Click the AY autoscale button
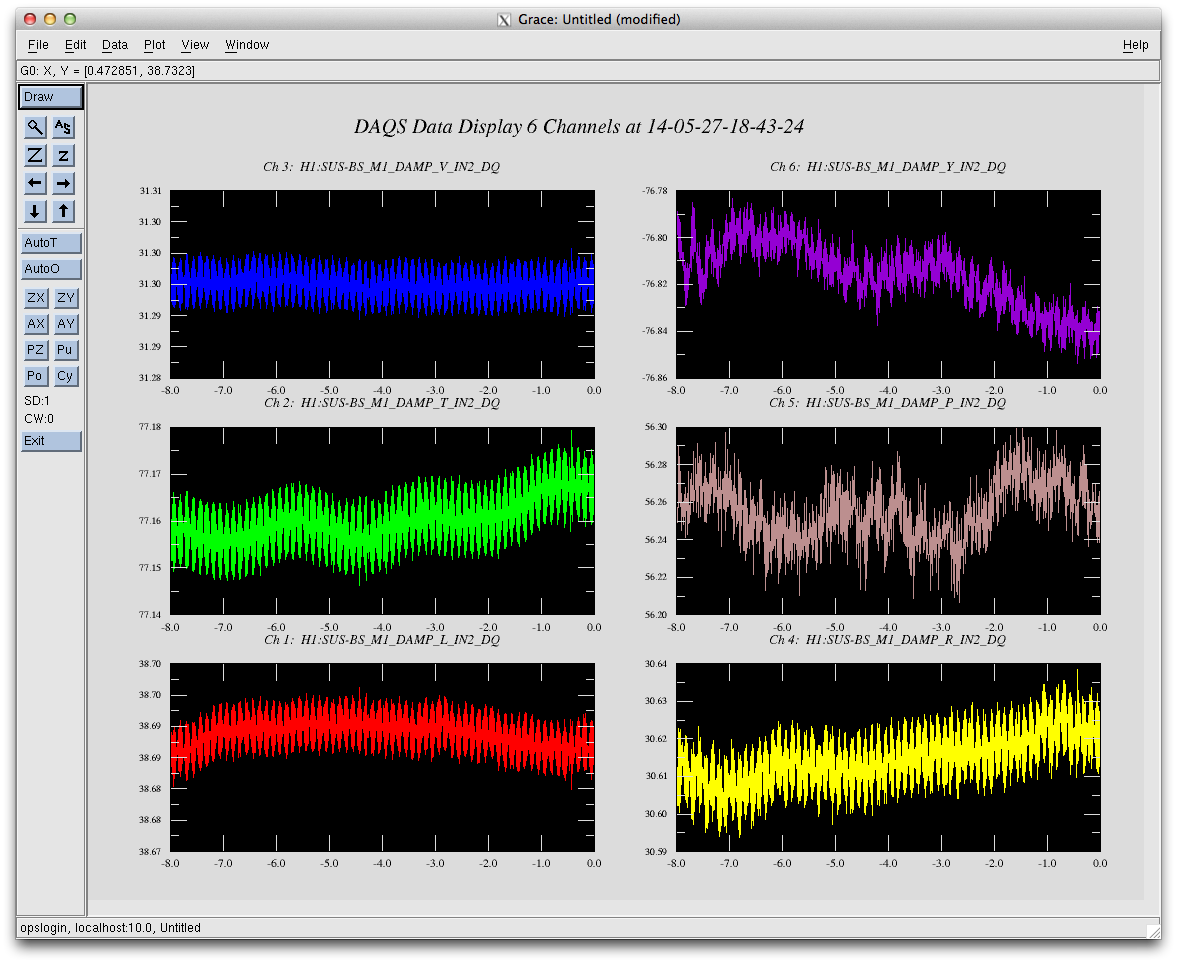The image size is (1177, 963). (x=65, y=324)
